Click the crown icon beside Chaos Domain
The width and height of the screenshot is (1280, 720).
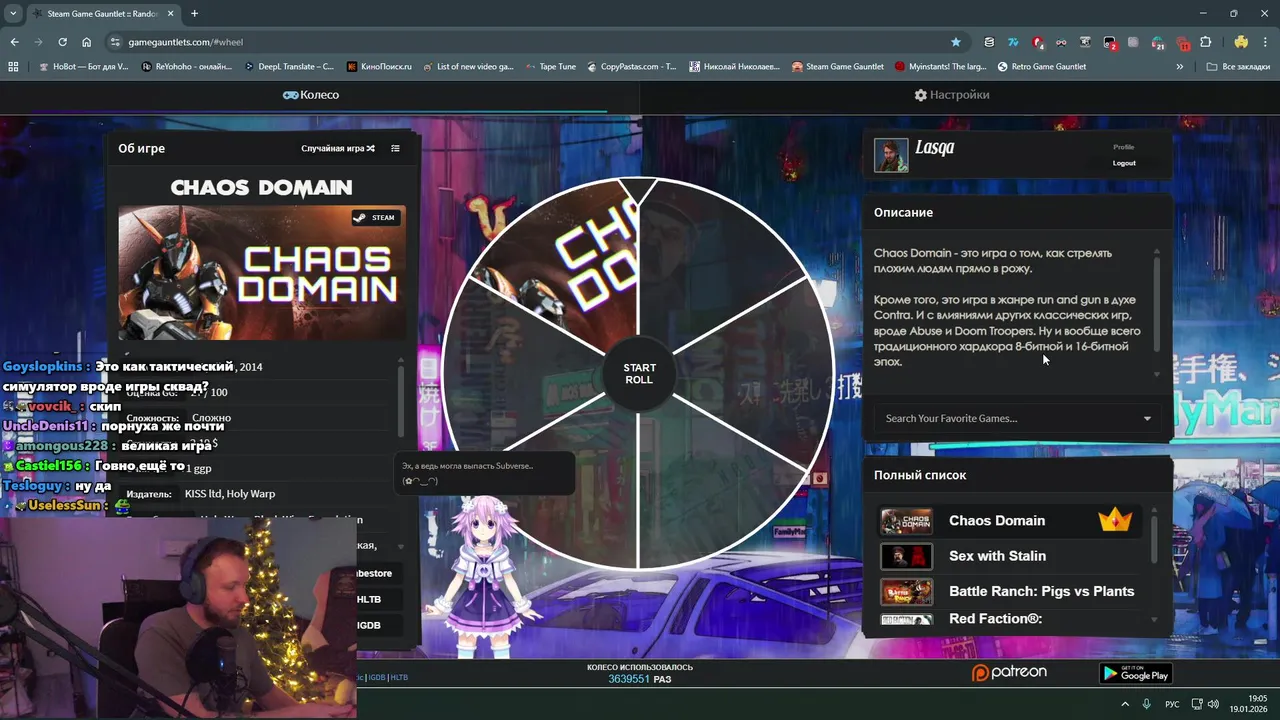(x=1115, y=520)
